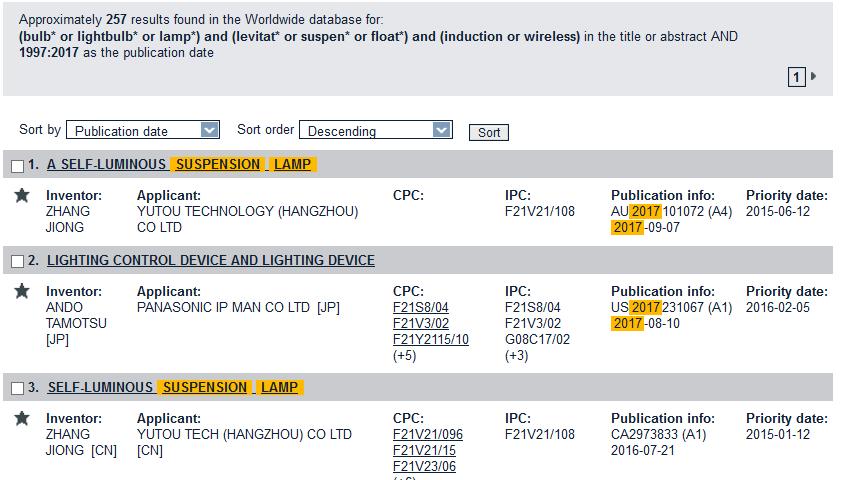The width and height of the screenshot is (842, 480).
Task: Open CPC classification F21V21/15
Action: (x=424, y=450)
